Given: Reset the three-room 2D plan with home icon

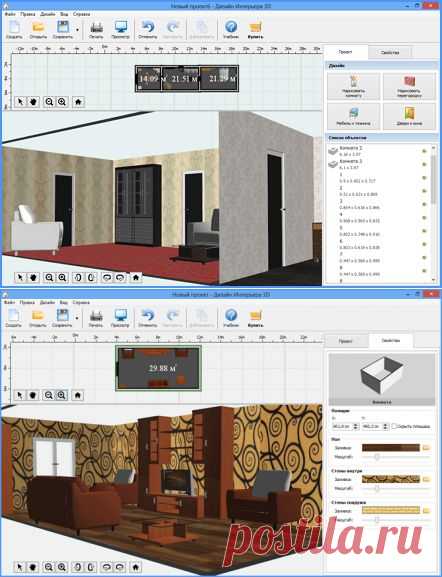Looking at the screenshot, I should pos(78,102).
